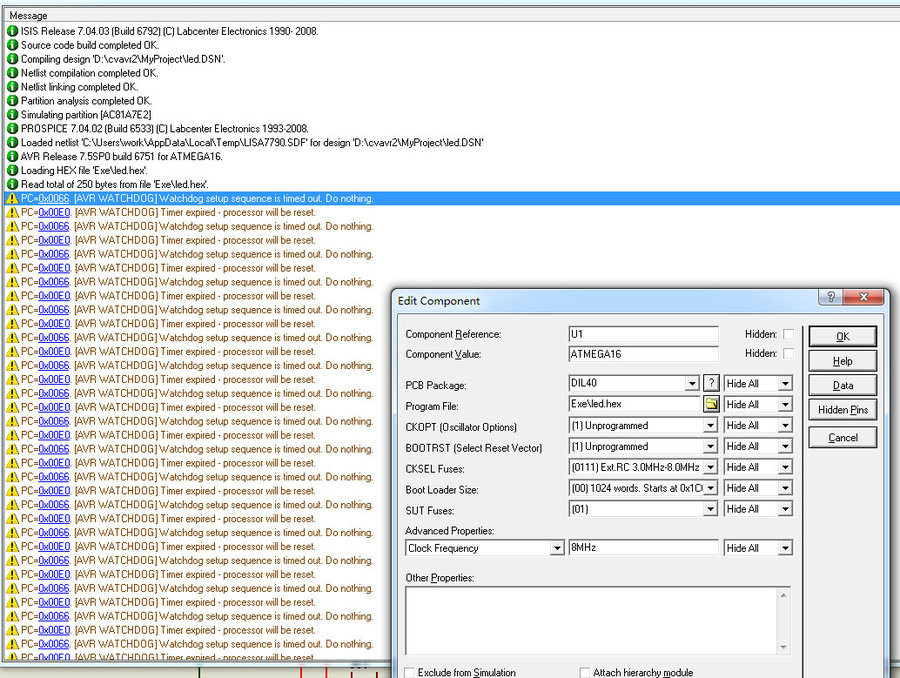Viewport: 900px width, 678px height.
Task: Click the info icon beside 'Netlist linking completed OK'
Action: coord(12,87)
